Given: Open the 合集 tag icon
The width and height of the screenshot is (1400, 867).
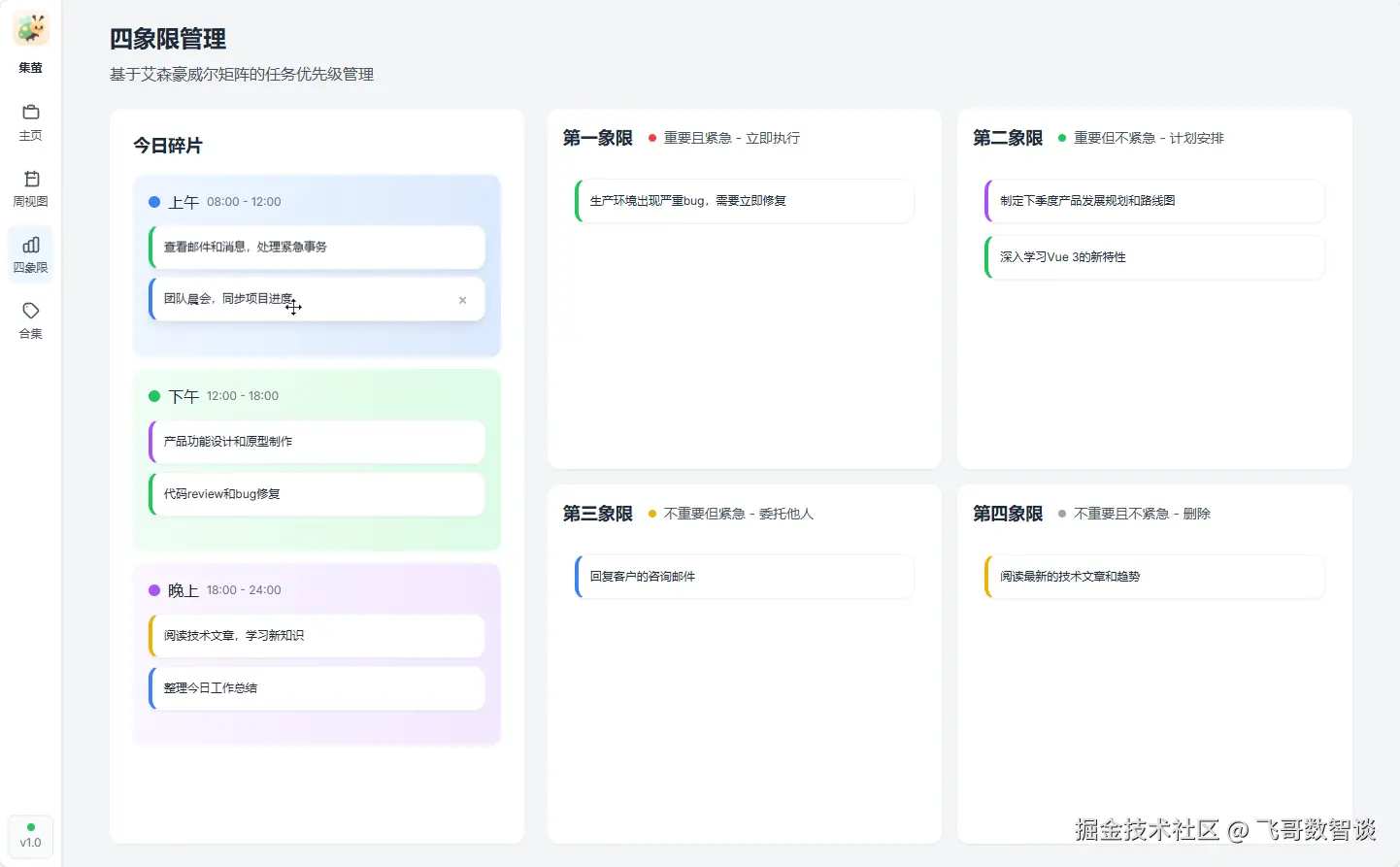Looking at the screenshot, I should [x=31, y=311].
